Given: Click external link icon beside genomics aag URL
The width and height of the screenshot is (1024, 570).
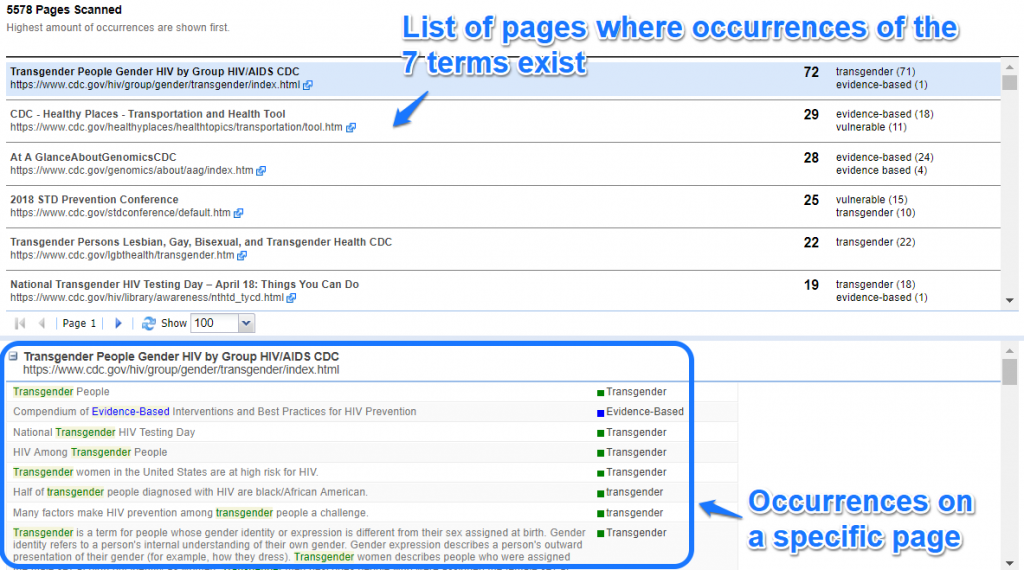Looking at the screenshot, I should pos(261,171).
